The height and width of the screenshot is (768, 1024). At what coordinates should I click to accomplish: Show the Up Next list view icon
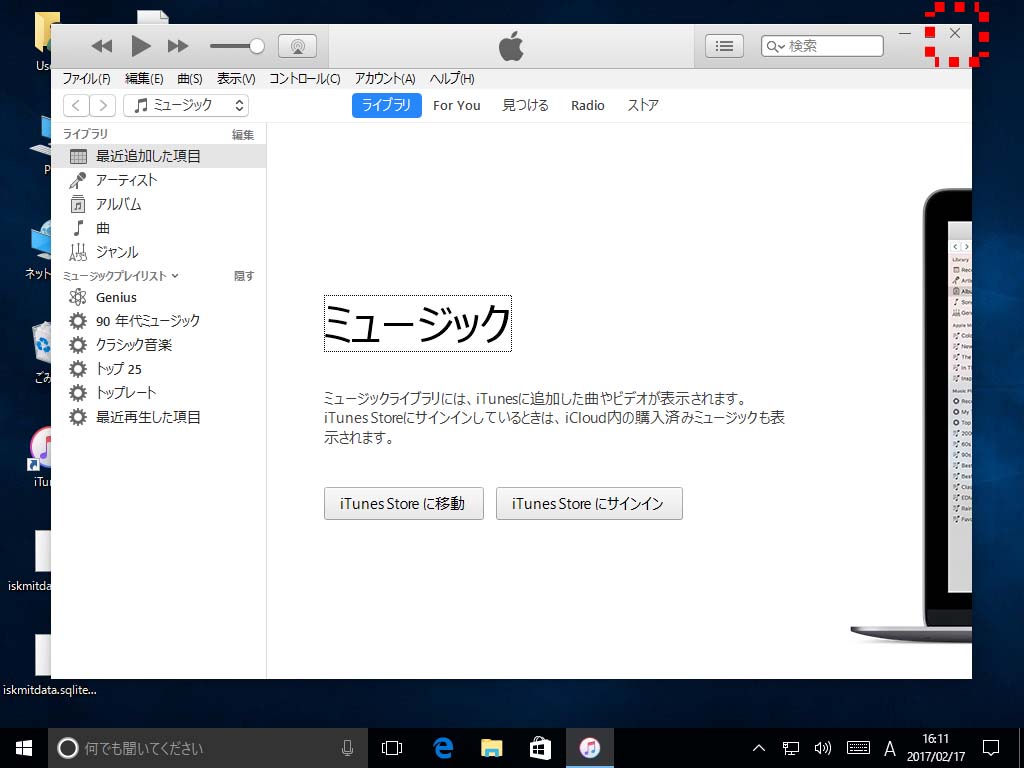[724, 46]
